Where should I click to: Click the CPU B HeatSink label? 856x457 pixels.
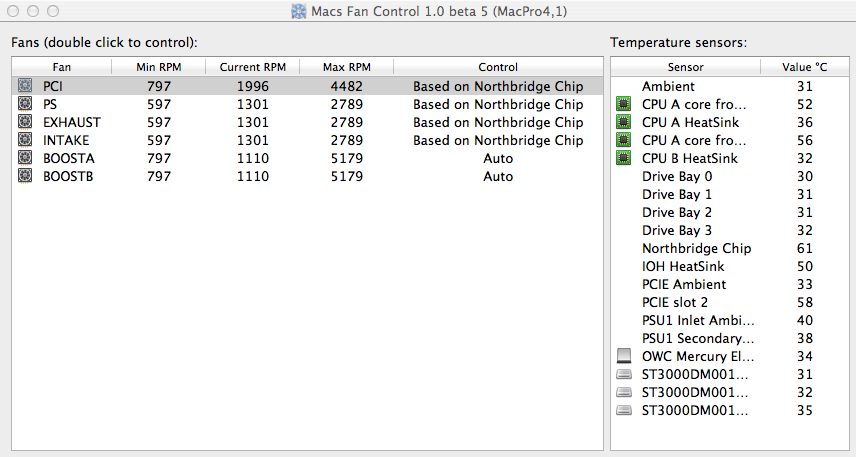tap(690, 158)
